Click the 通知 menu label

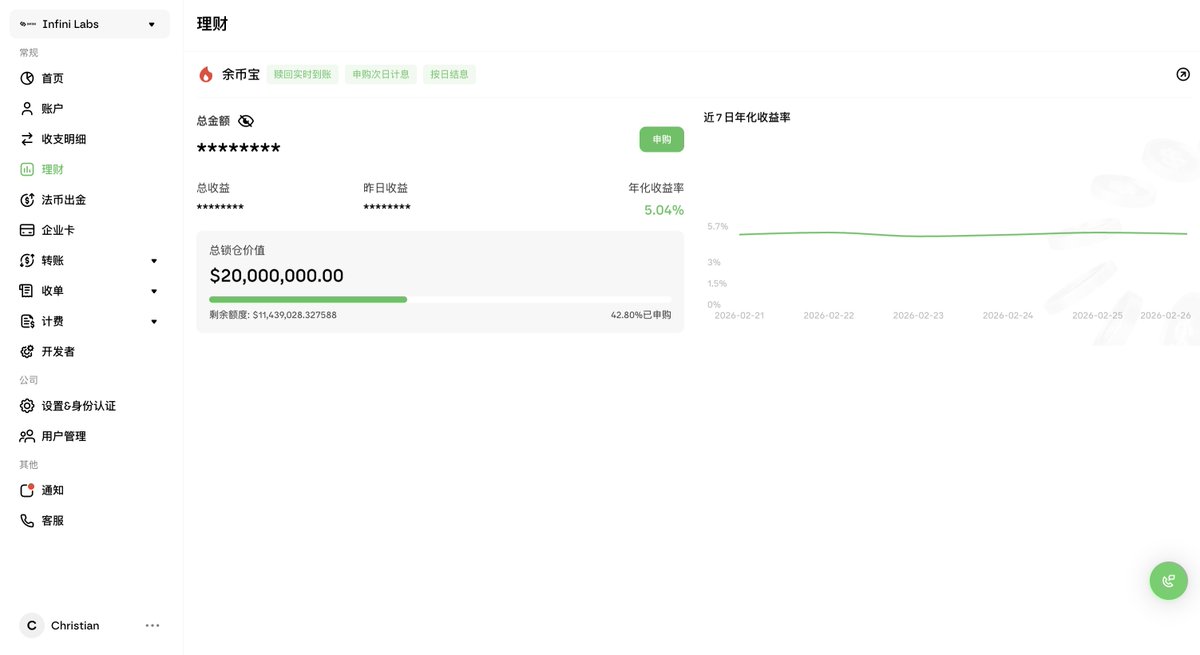click(x=52, y=490)
